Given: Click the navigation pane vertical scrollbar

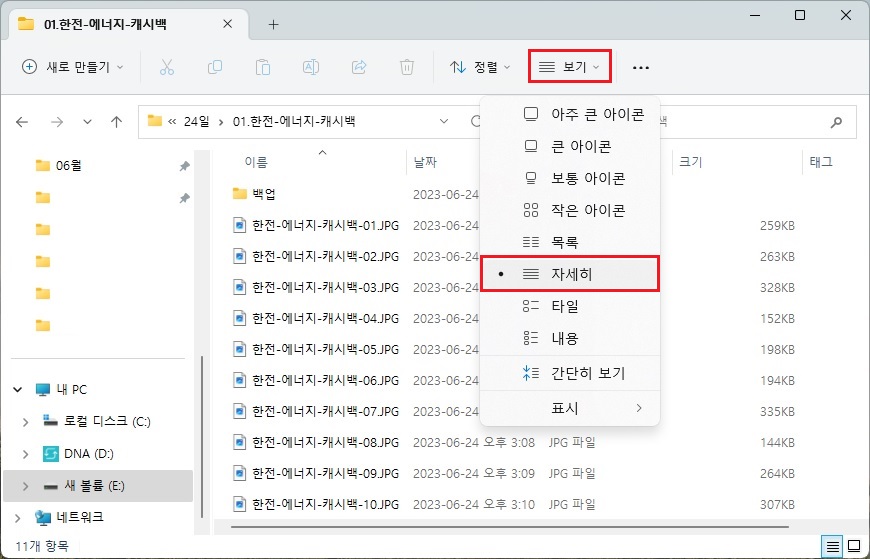Looking at the screenshot, I should (x=202, y=436).
